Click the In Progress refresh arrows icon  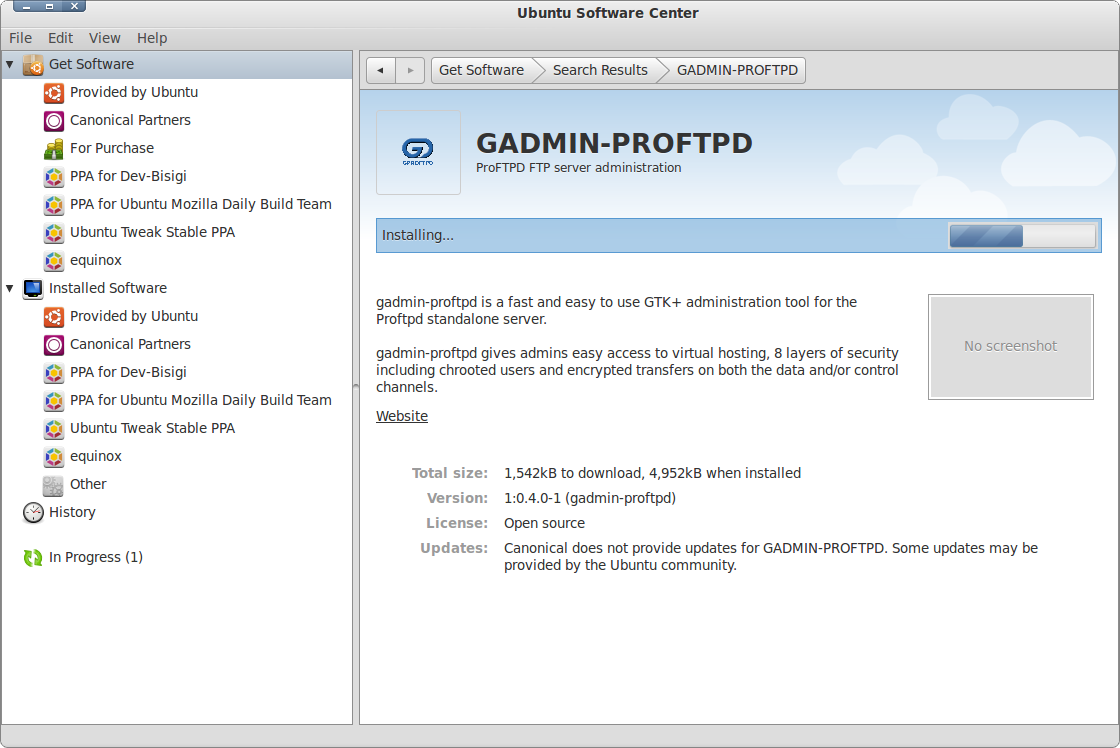coord(33,557)
